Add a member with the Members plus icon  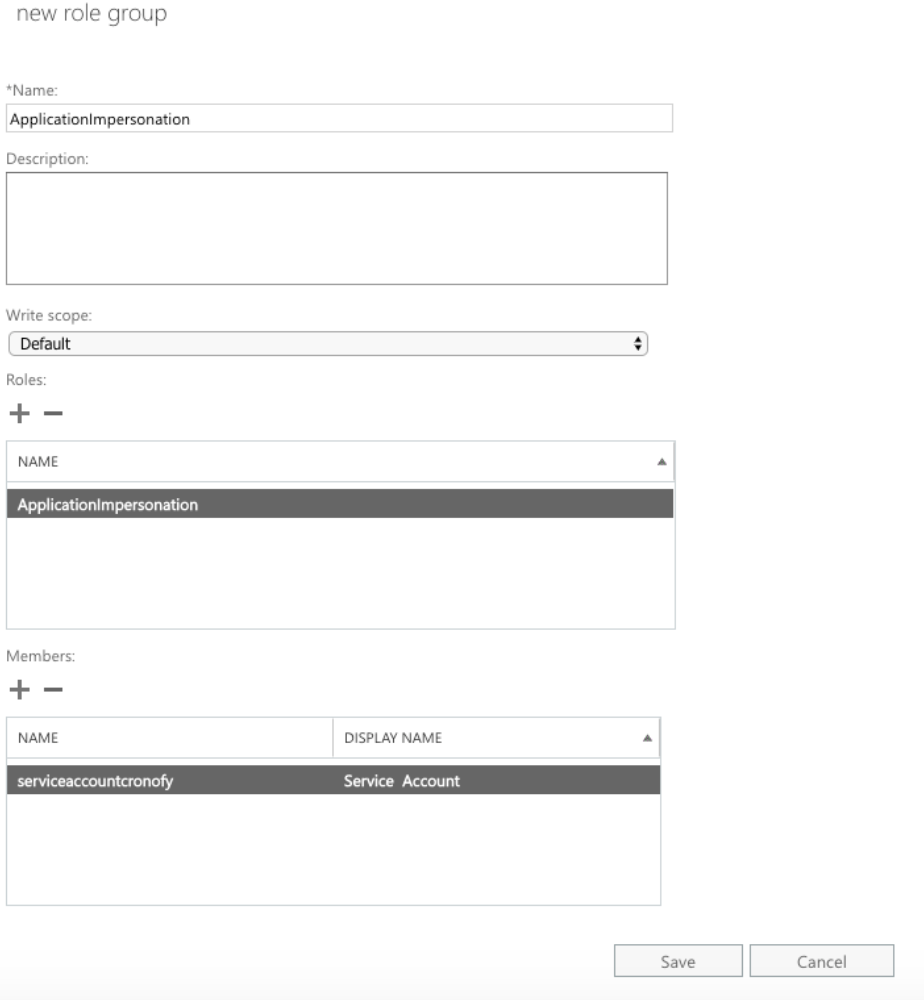[20, 689]
